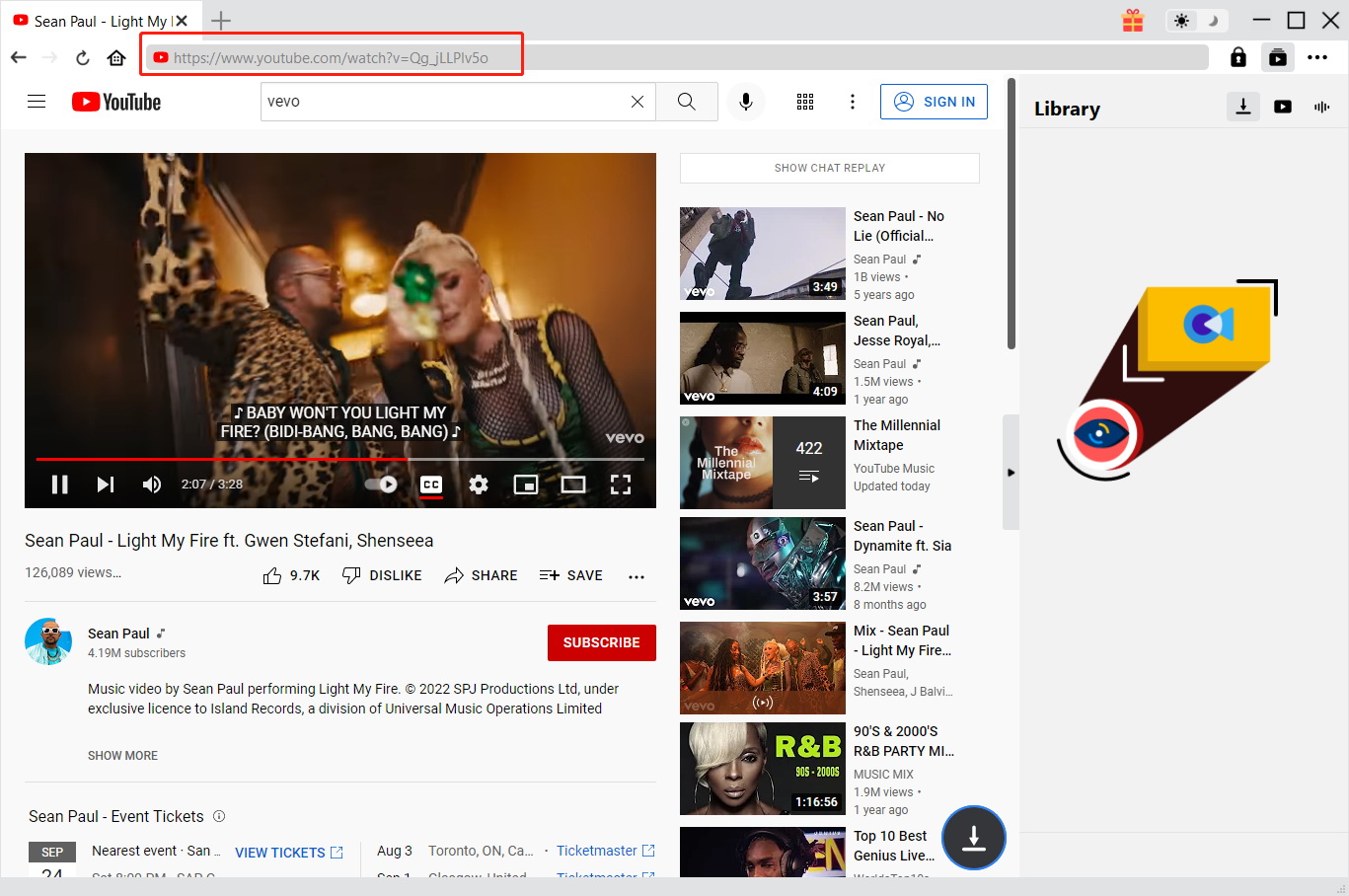Click the privacy lock icon beside the address bar
Screen dimensions: 1349x896
pyautogui.click(x=1237, y=57)
